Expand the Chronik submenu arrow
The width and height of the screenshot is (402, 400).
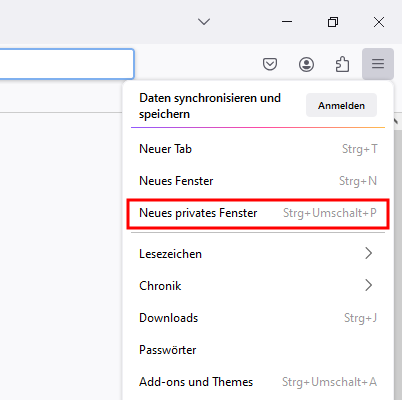[x=368, y=285]
